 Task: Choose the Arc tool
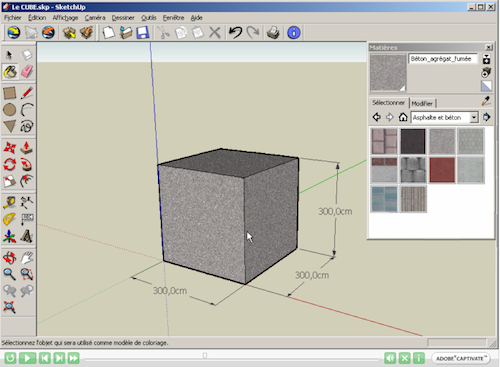[x=27, y=110]
